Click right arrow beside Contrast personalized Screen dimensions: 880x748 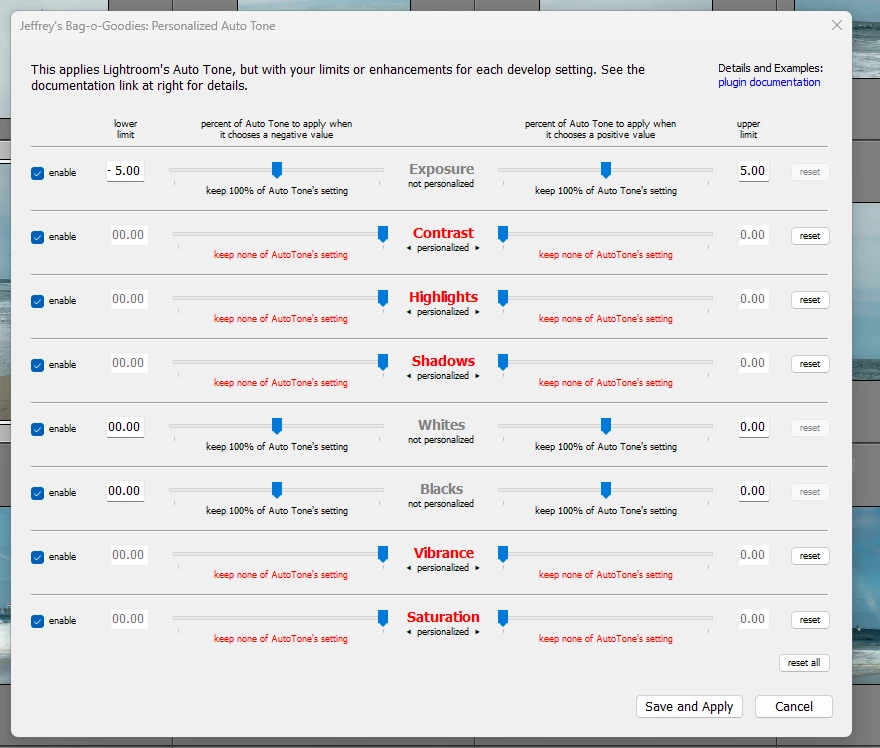click(477, 248)
